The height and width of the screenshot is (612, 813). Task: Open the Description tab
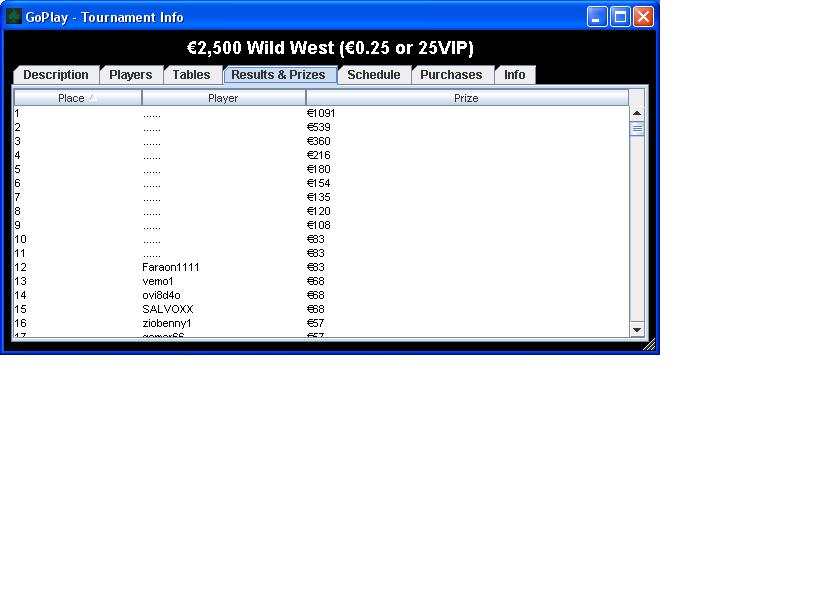(56, 75)
